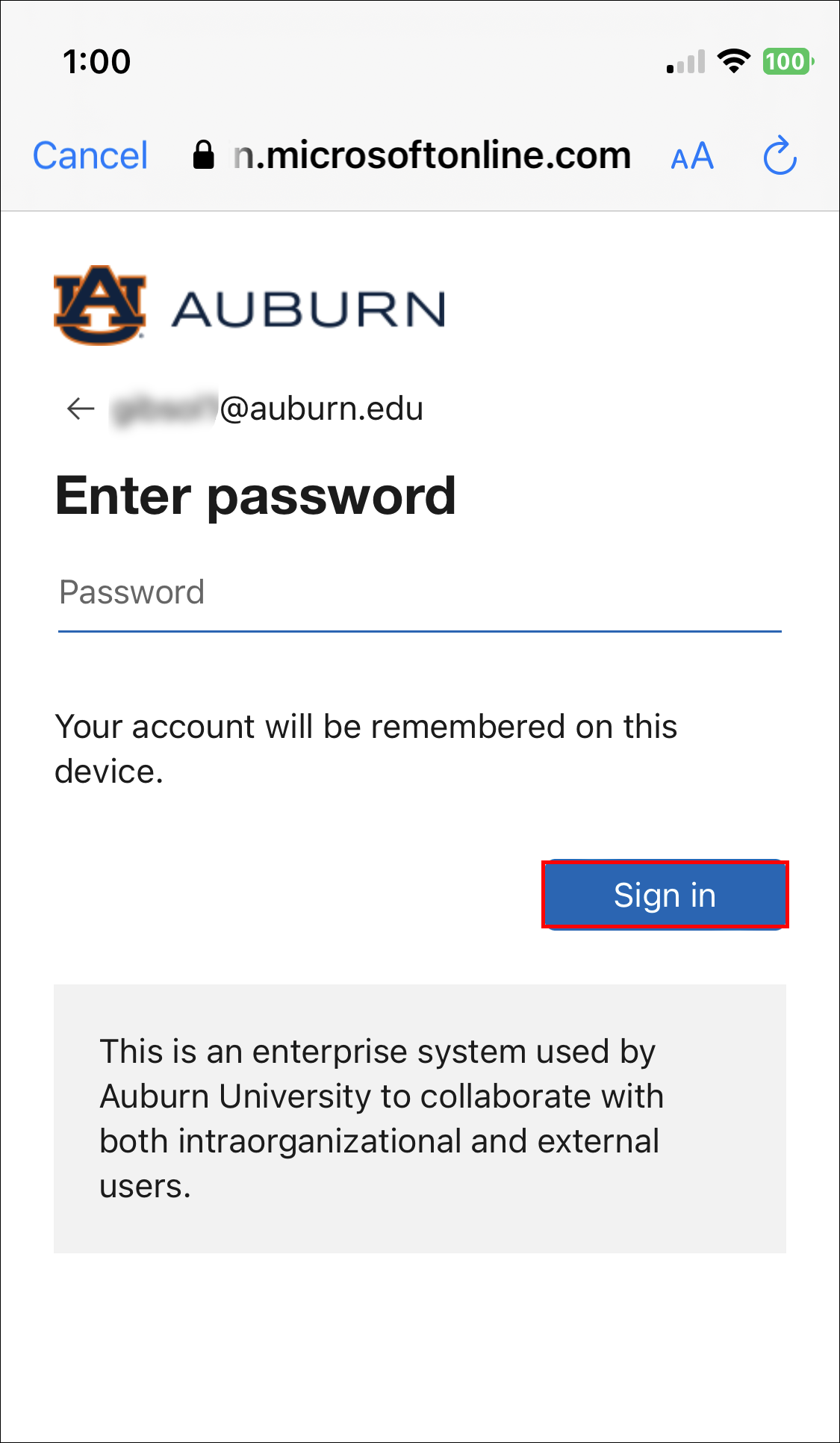Tap the AUBURN wordmark text

308,306
